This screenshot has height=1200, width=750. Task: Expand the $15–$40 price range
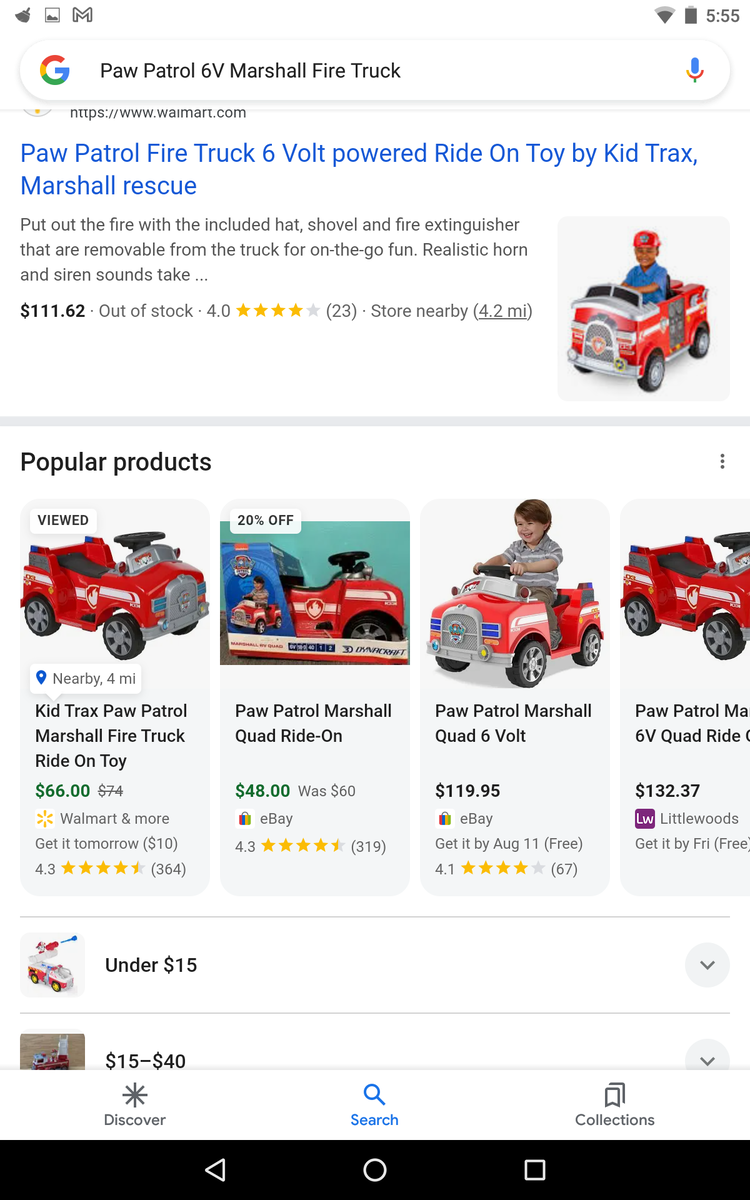coord(707,1059)
